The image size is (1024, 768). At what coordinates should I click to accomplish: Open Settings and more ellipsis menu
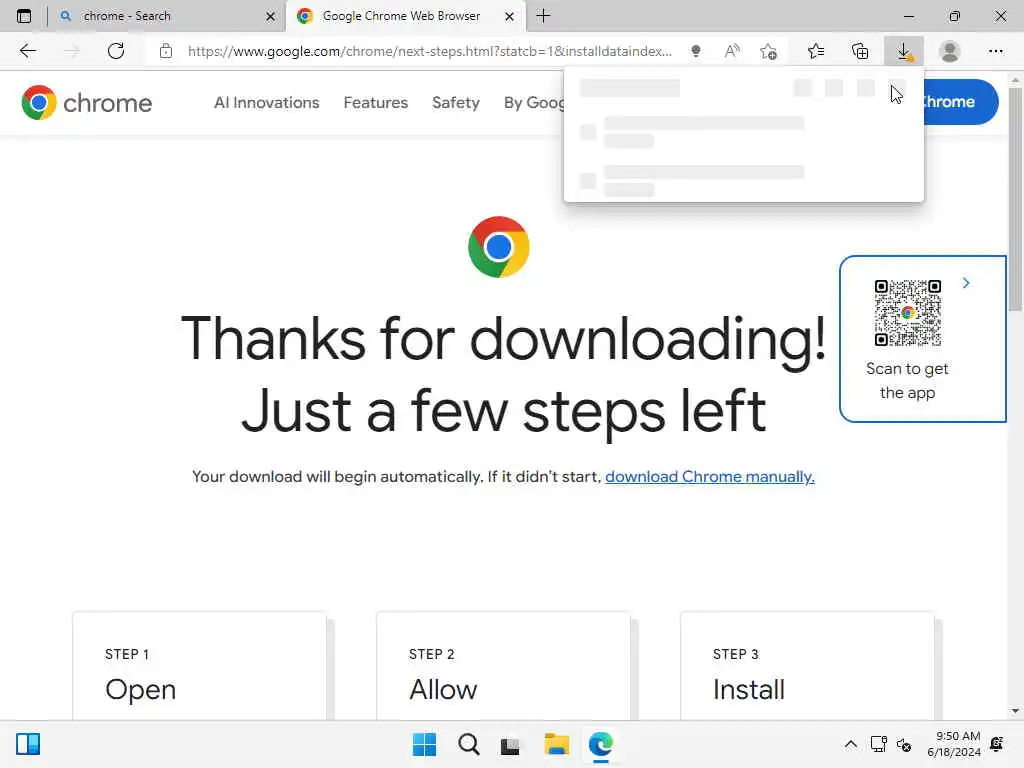(995, 51)
